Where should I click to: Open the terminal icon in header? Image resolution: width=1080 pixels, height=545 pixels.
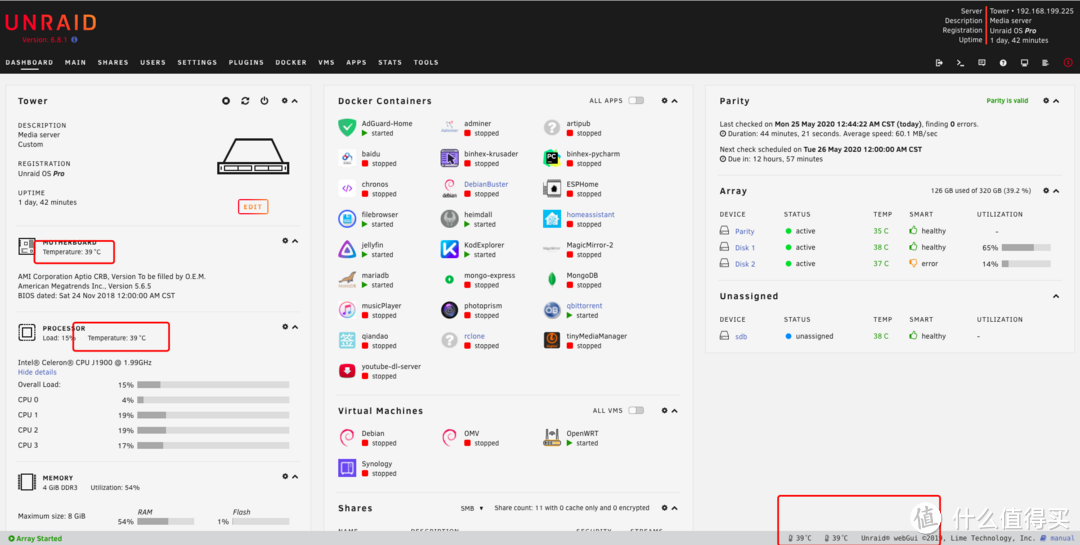(x=960, y=62)
